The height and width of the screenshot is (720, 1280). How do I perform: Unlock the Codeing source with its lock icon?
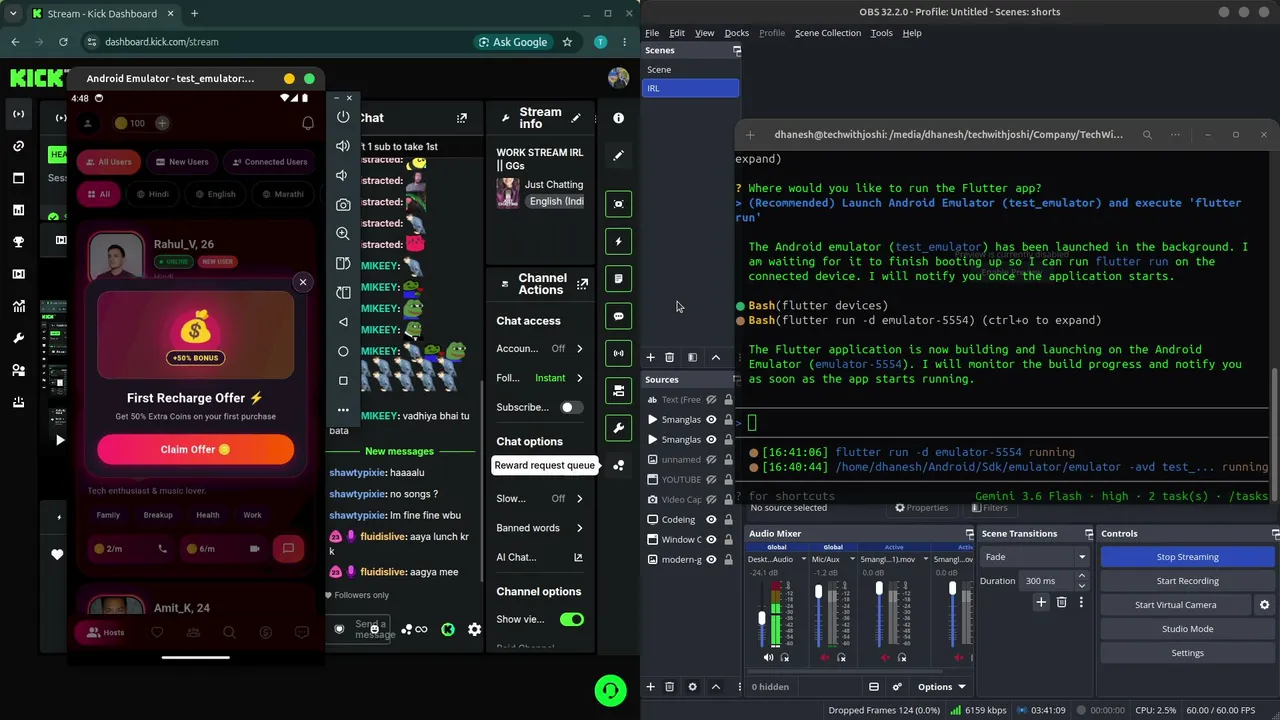(728, 520)
